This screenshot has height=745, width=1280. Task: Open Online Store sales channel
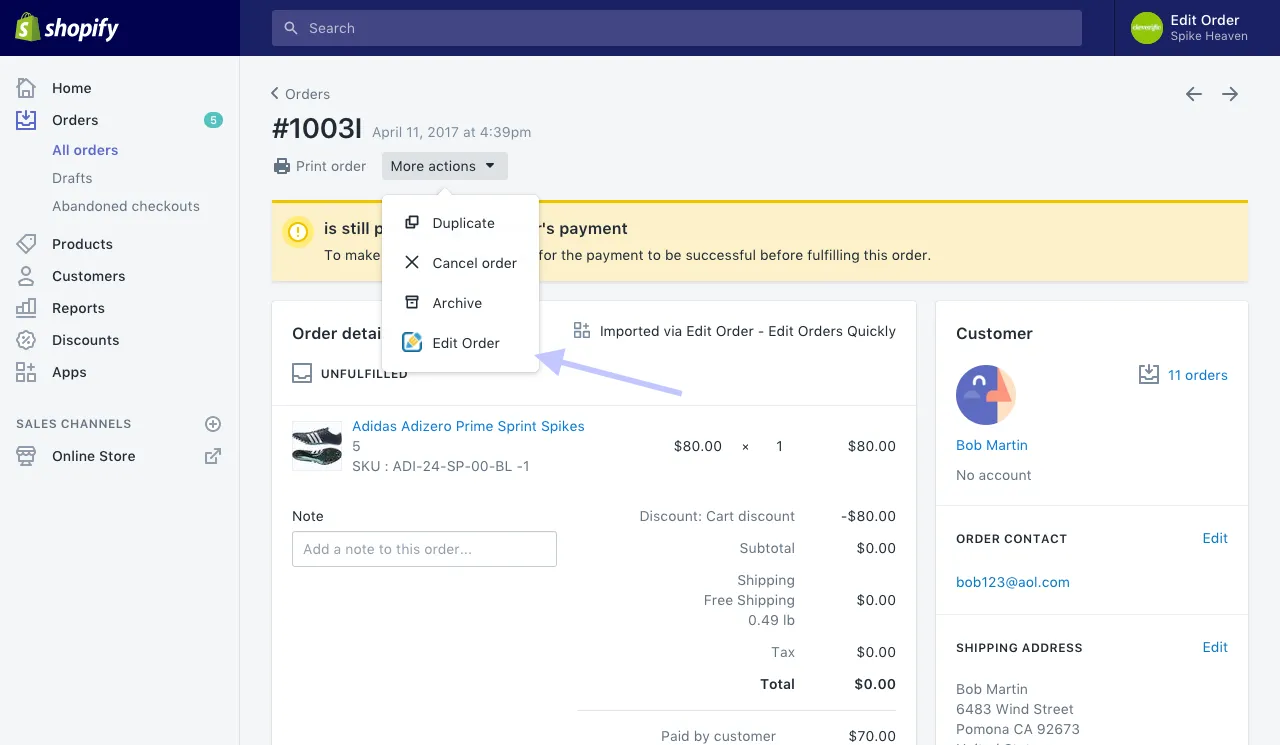coord(94,456)
